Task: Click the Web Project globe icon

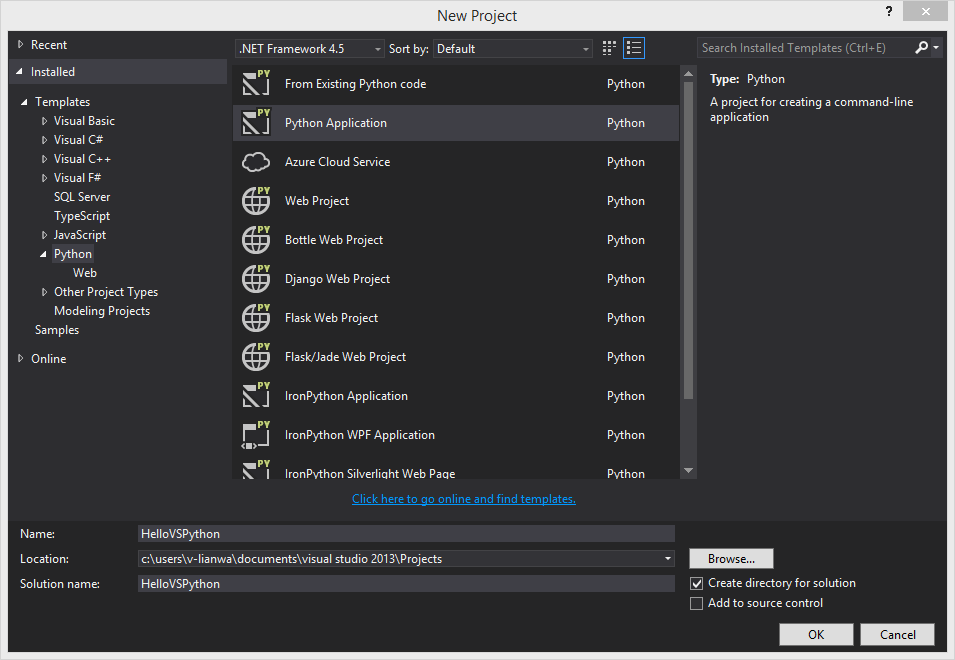Action: click(256, 200)
